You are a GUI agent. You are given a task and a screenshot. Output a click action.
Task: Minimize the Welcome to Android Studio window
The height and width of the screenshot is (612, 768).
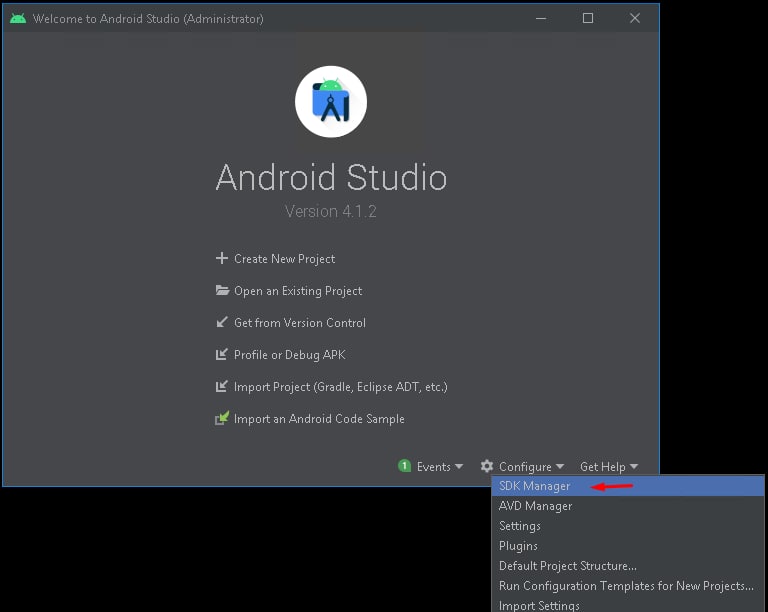[x=541, y=19]
